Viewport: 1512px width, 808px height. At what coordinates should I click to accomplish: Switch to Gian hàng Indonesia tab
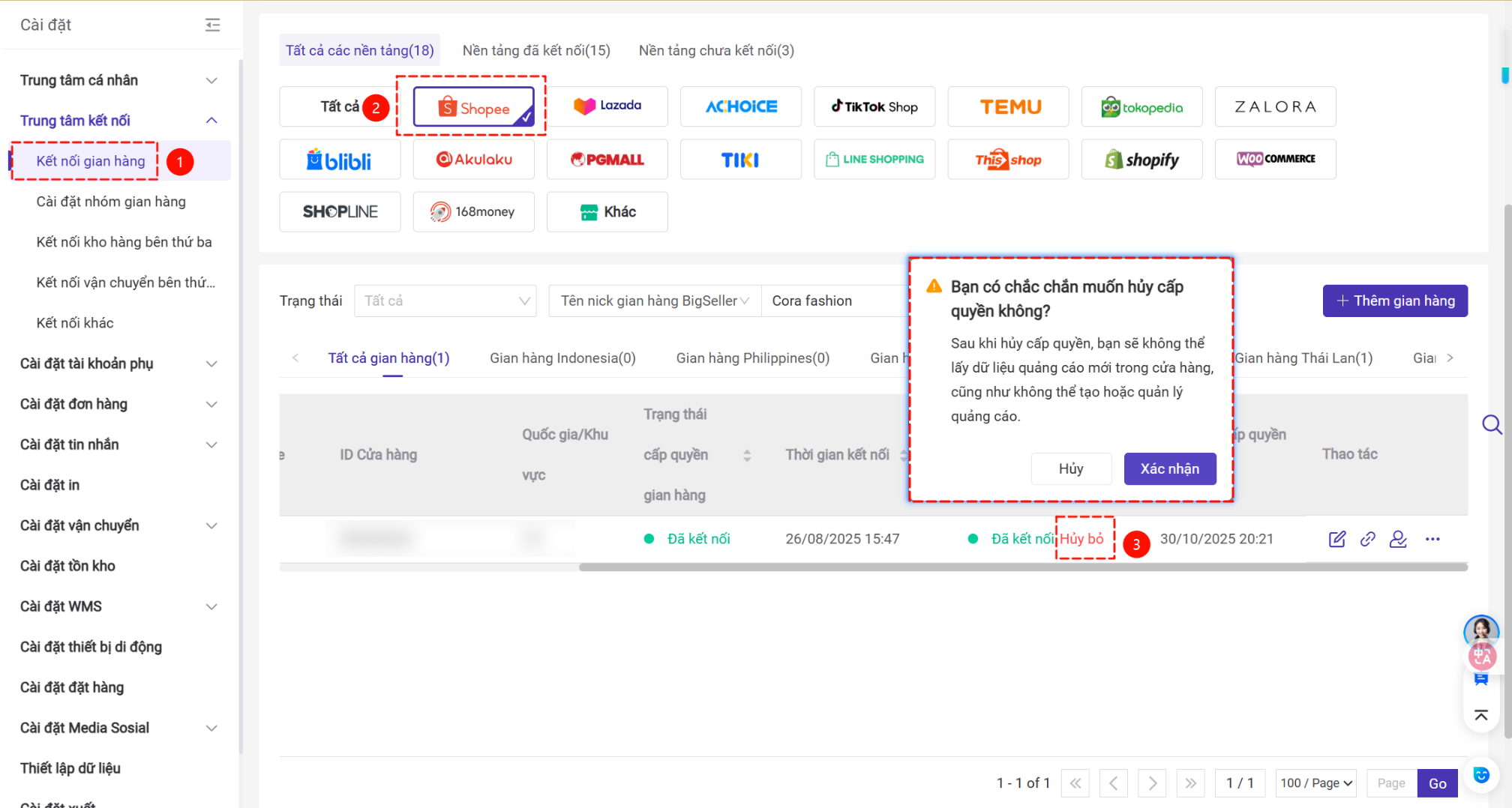562,358
